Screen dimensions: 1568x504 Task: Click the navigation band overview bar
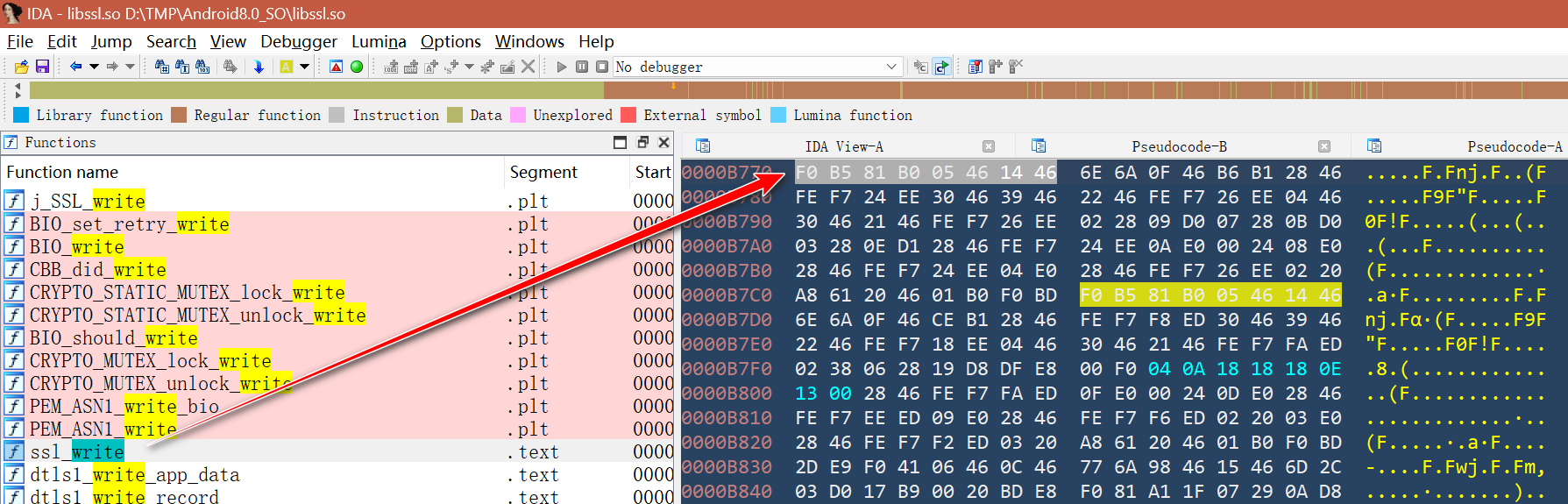click(x=798, y=89)
